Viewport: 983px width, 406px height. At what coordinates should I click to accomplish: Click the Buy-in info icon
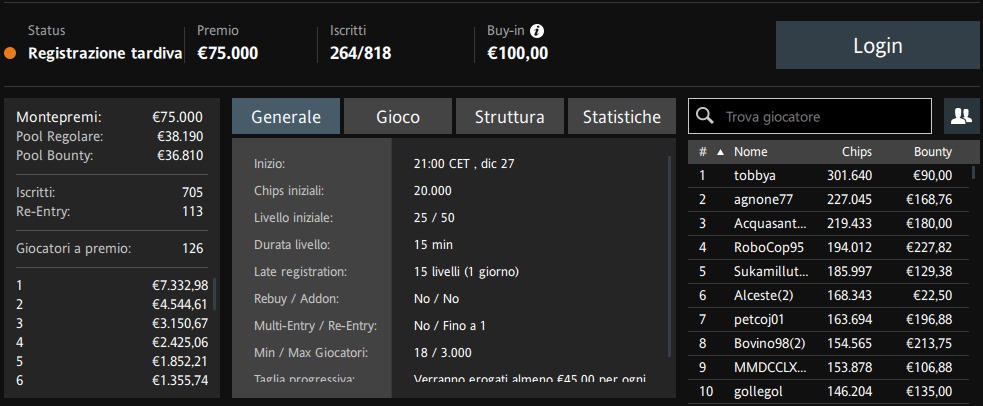tap(537, 31)
